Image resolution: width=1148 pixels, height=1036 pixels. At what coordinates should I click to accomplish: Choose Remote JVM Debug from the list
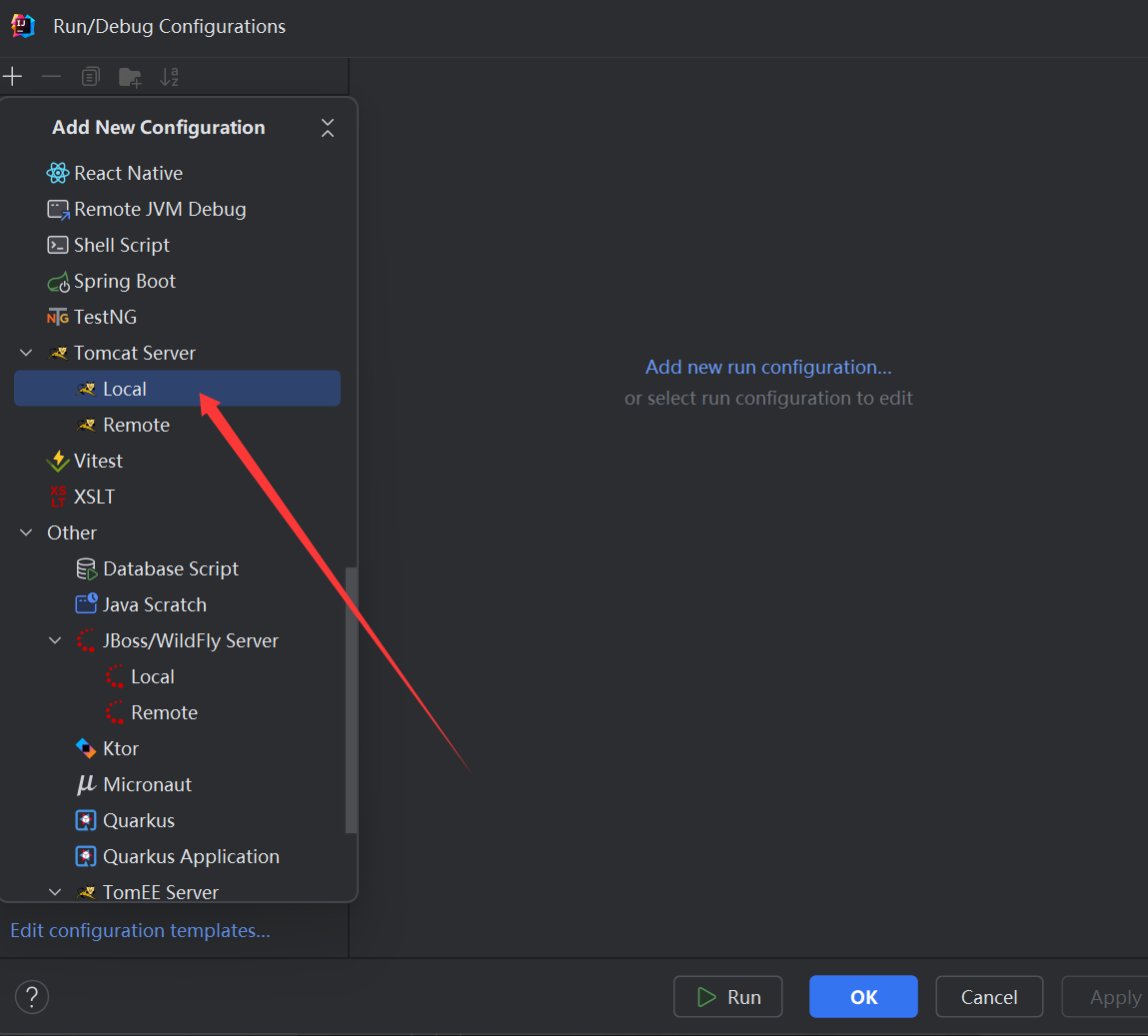pyautogui.click(x=160, y=209)
